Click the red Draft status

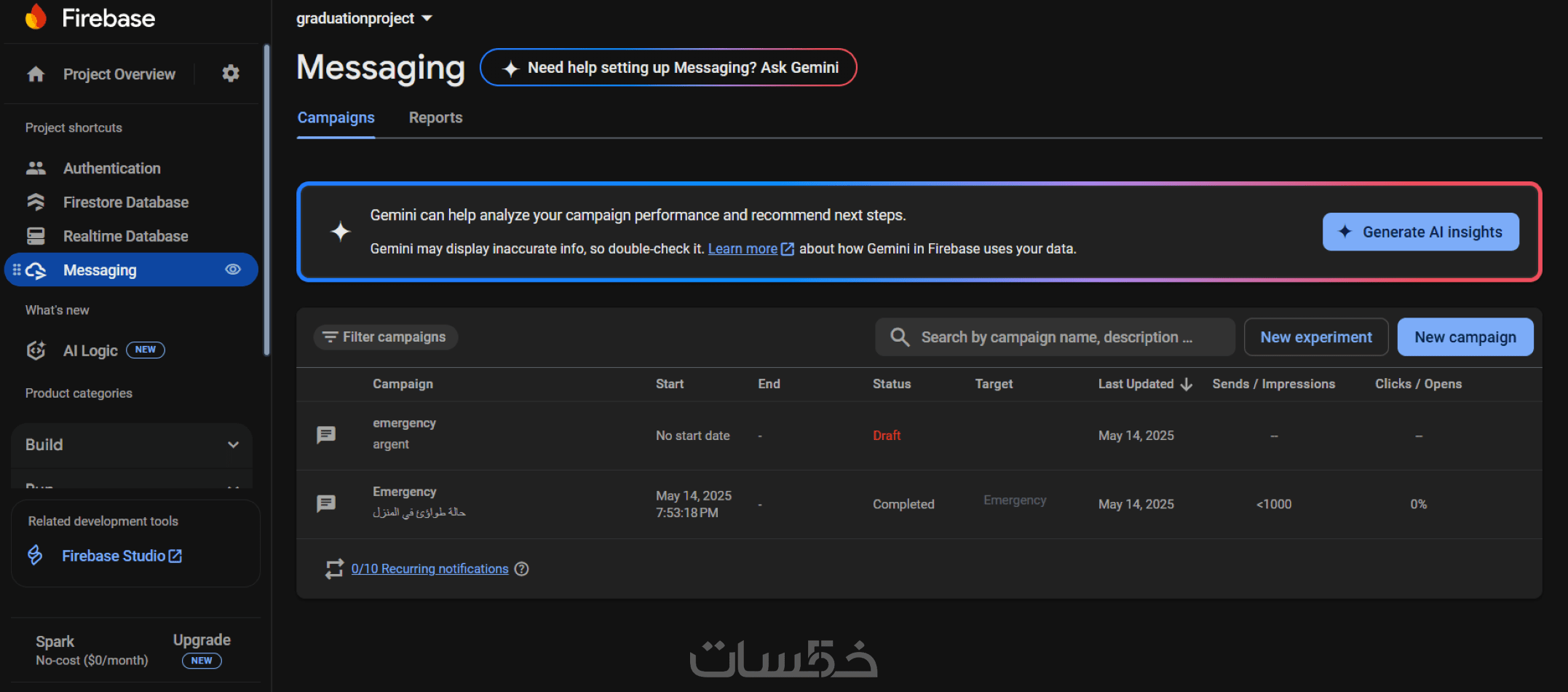[887, 436]
